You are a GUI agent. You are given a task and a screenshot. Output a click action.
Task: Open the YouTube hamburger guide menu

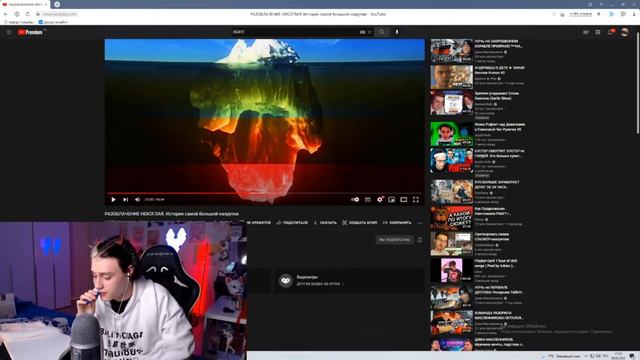[x=9, y=32]
